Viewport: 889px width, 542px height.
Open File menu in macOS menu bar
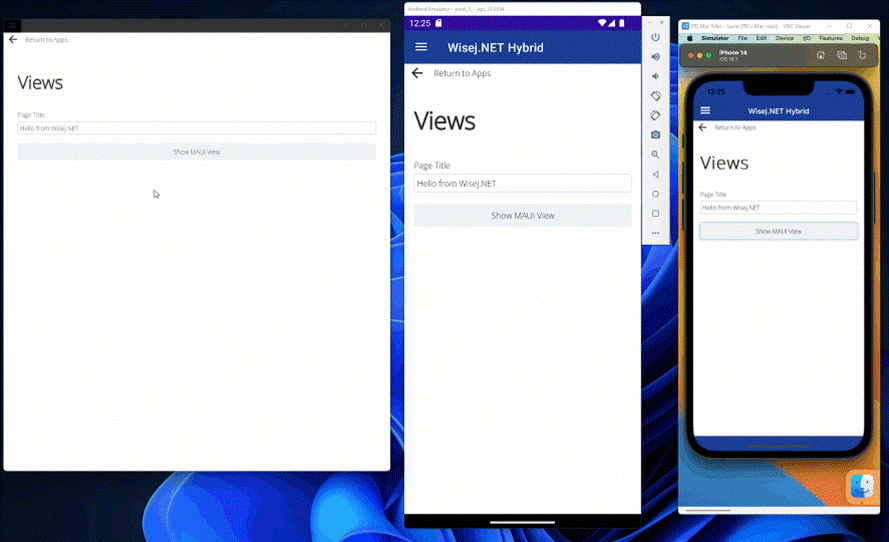pyautogui.click(x=742, y=38)
